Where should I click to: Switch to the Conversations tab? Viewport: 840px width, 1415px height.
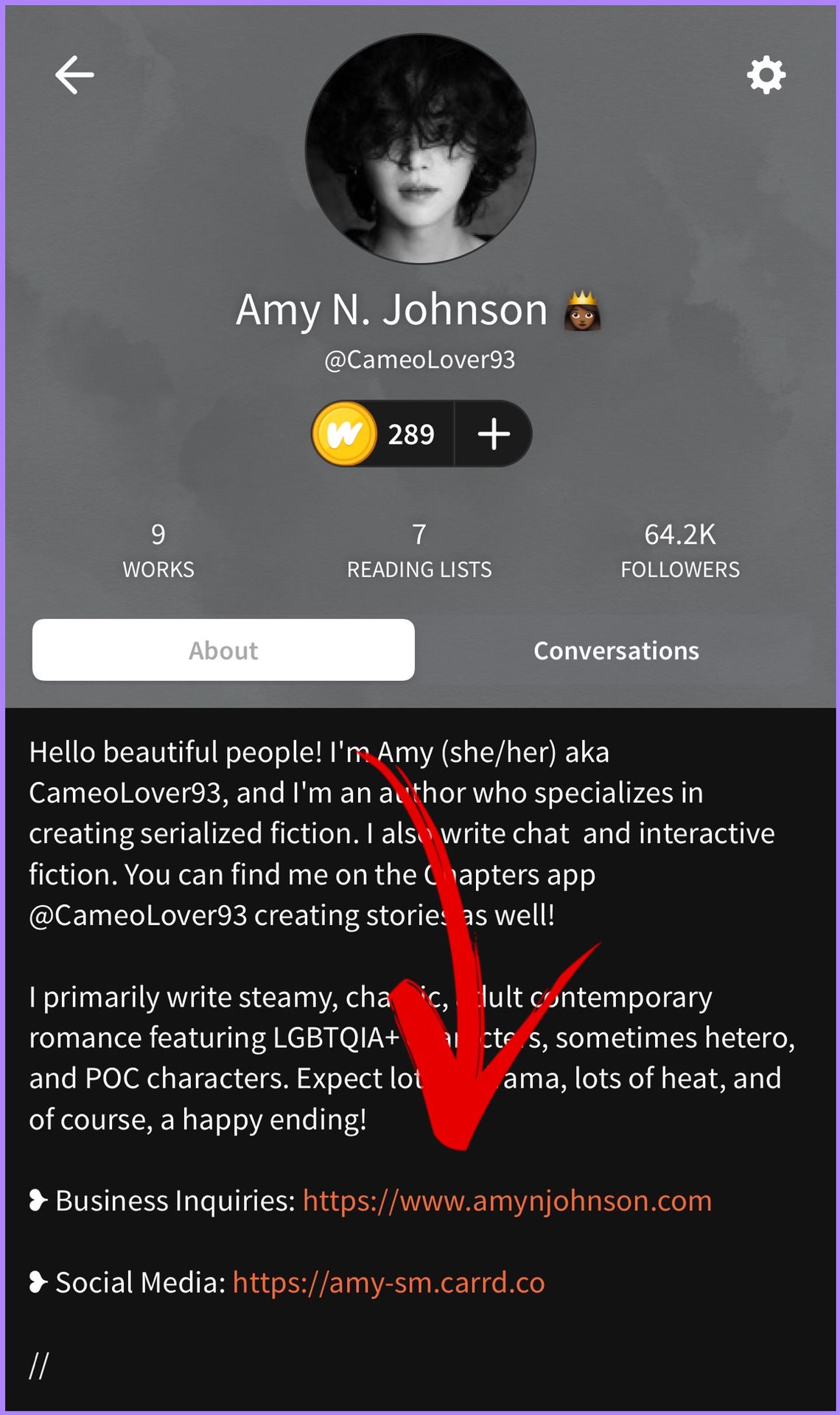coord(616,651)
